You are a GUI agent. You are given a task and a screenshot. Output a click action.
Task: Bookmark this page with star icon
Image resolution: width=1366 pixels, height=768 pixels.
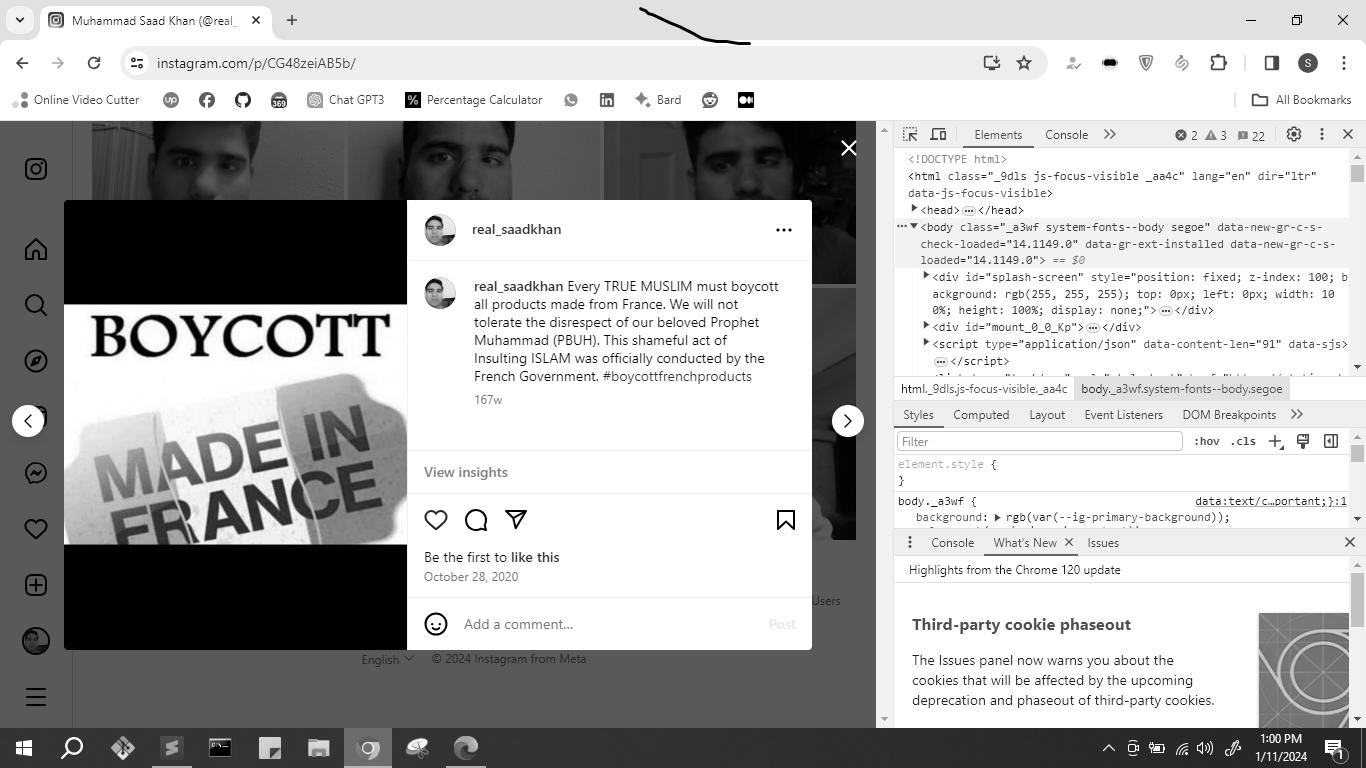[x=1024, y=63]
